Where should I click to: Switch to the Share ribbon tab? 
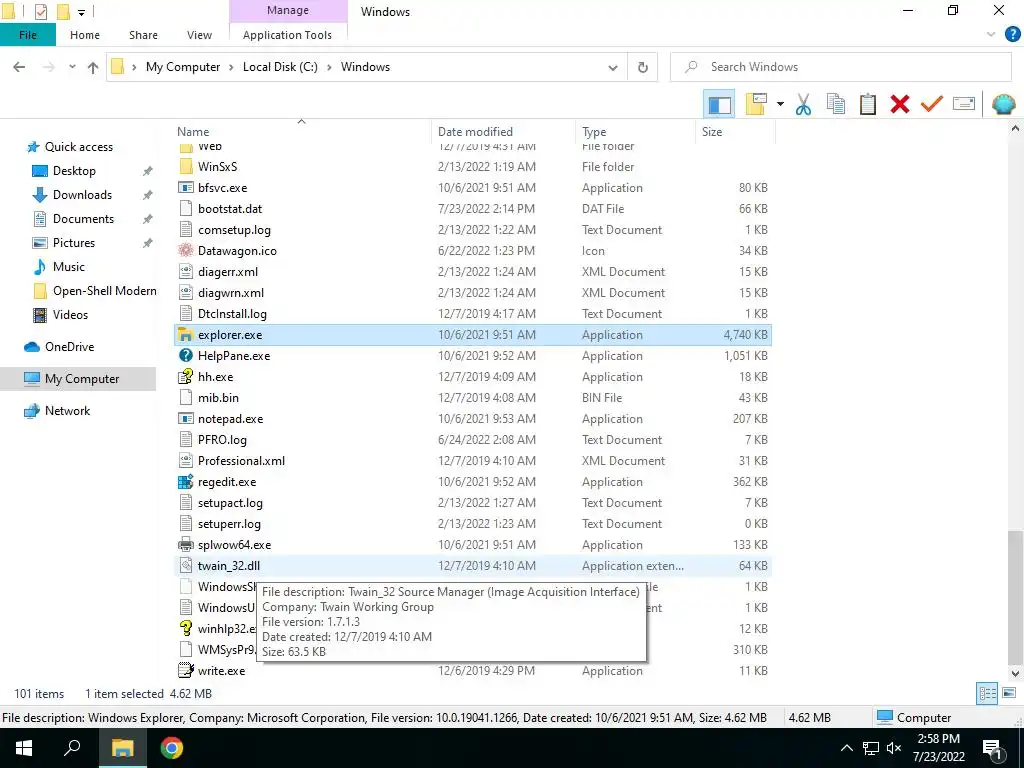tap(143, 35)
